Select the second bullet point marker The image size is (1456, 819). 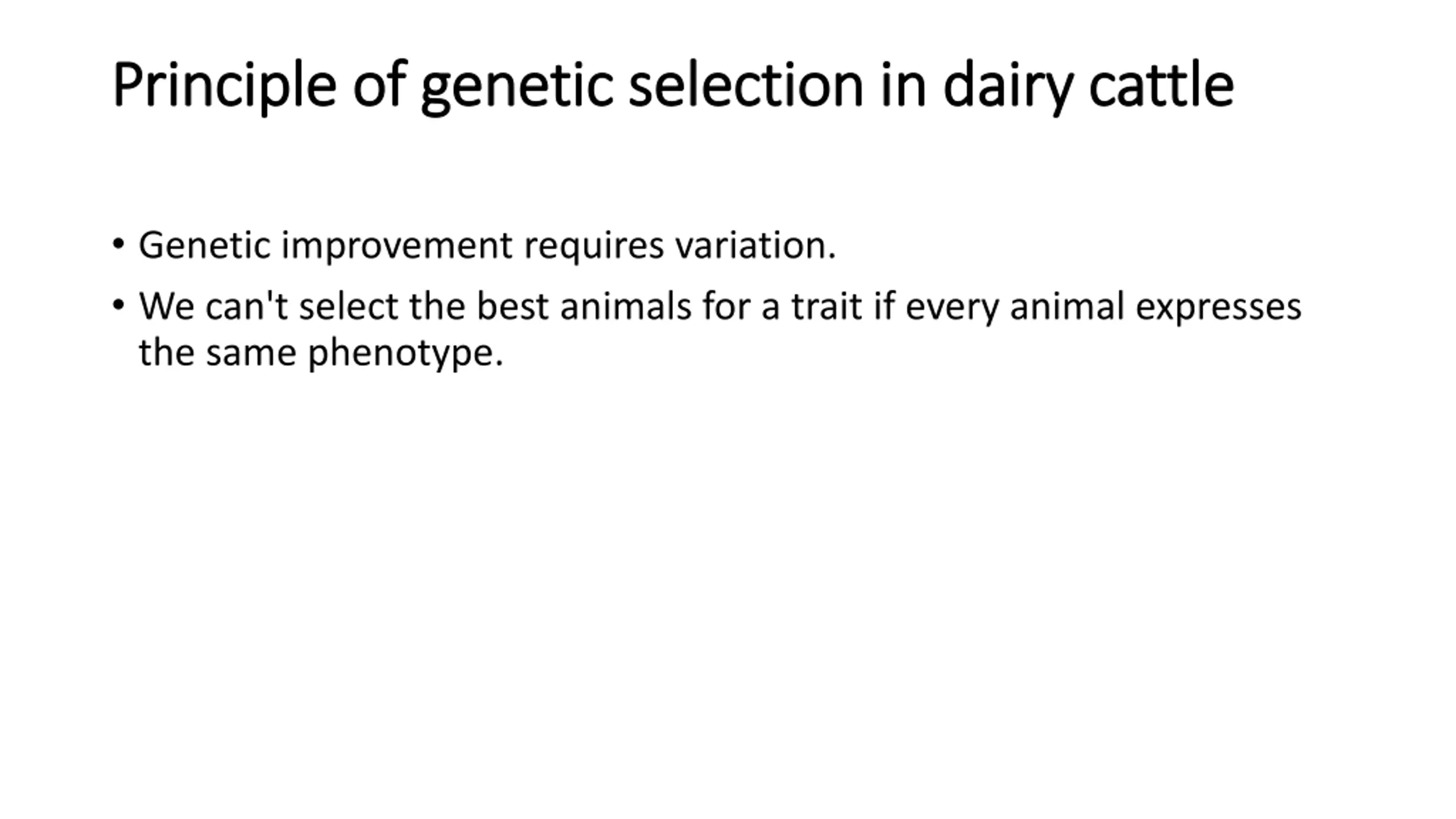(118, 305)
